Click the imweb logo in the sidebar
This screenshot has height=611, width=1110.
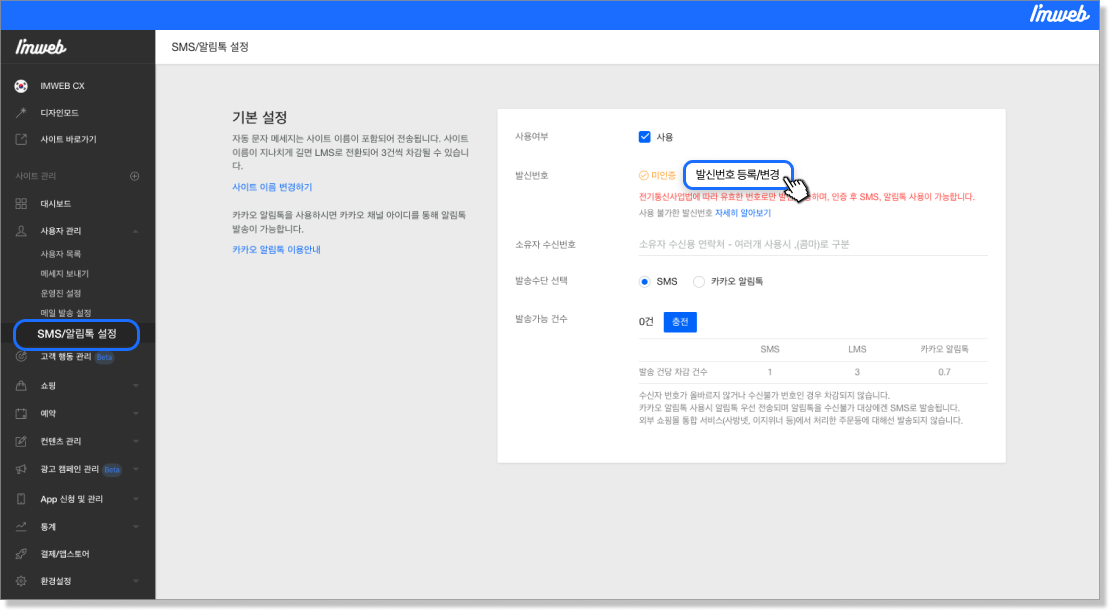40,47
